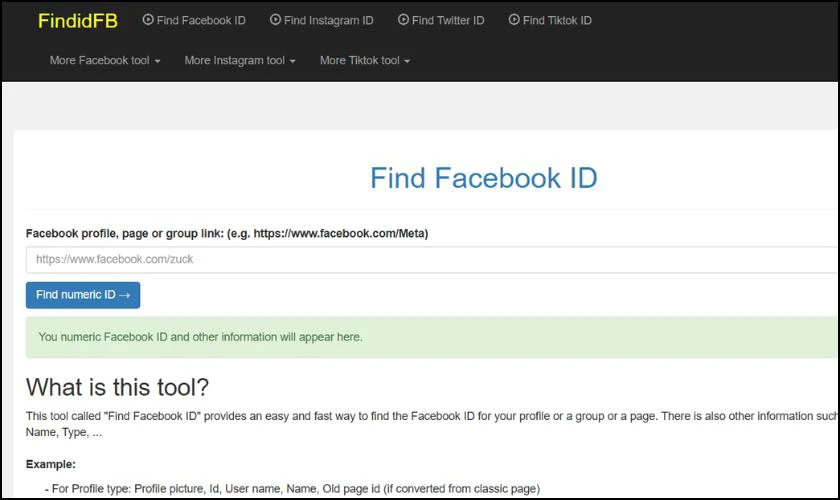
Task: Click the 'Example:' label text
Action: coord(51,464)
